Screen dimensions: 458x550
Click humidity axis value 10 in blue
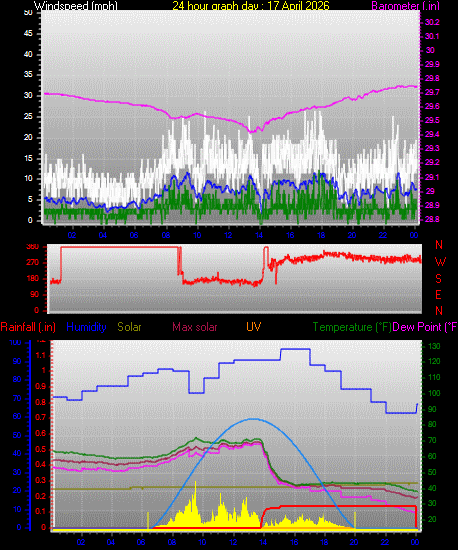(17, 510)
